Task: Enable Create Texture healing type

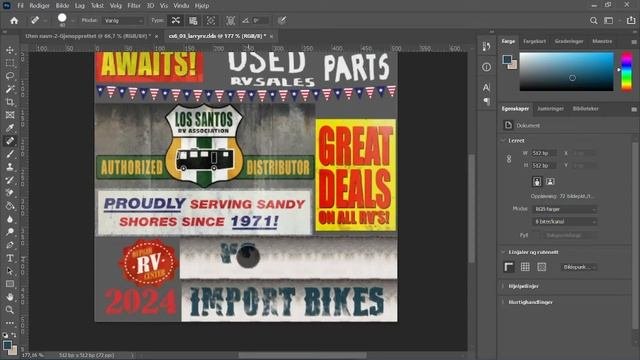Action: 193,20
